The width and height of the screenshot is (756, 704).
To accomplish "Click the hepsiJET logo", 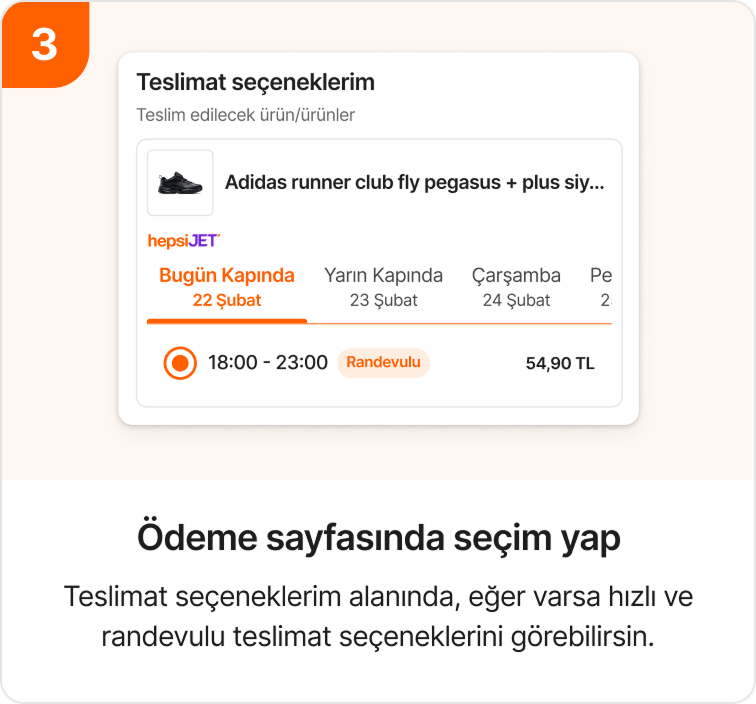I will (183, 240).
